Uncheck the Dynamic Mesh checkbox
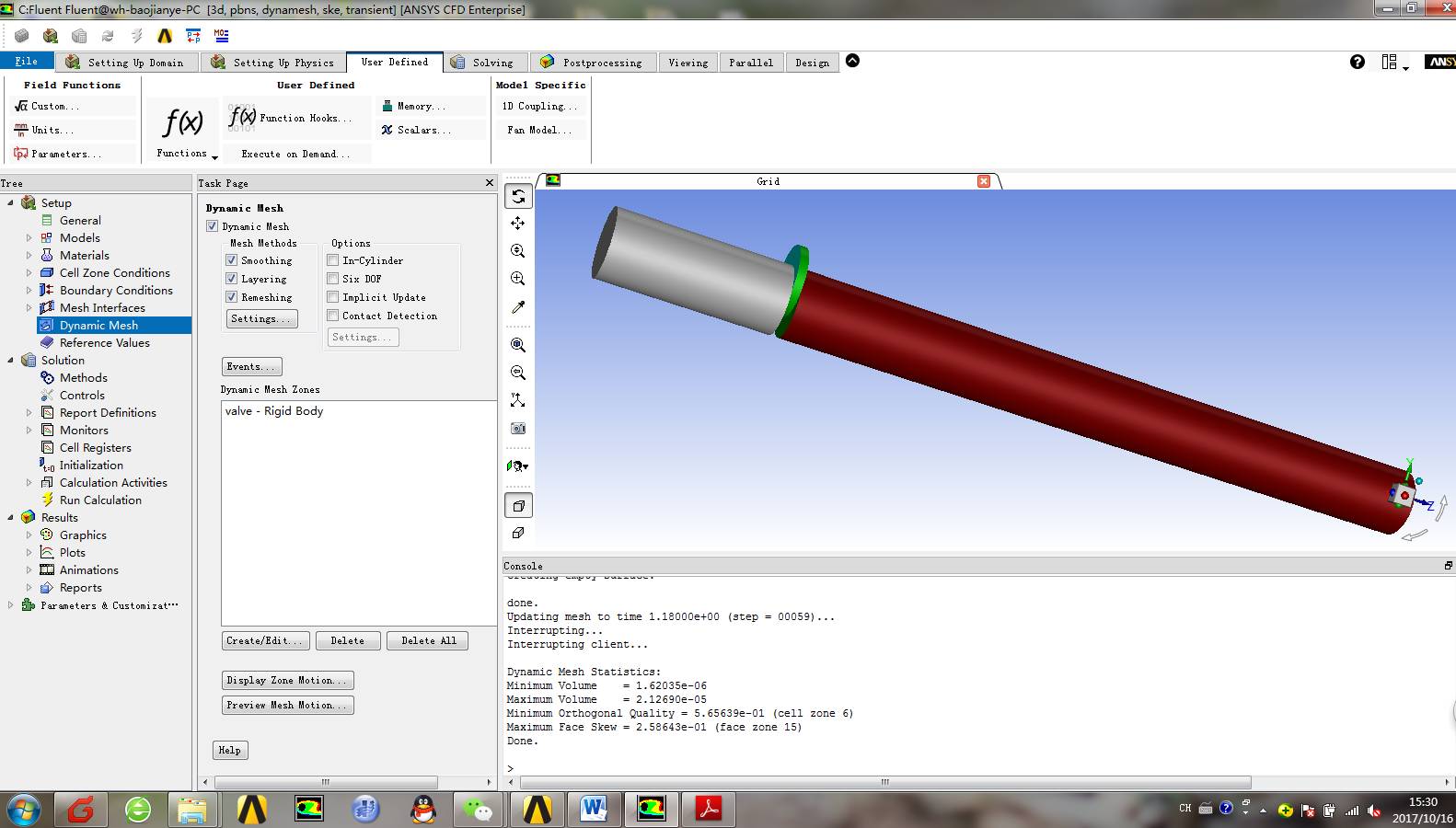The height and width of the screenshot is (828, 1456). coord(213,226)
